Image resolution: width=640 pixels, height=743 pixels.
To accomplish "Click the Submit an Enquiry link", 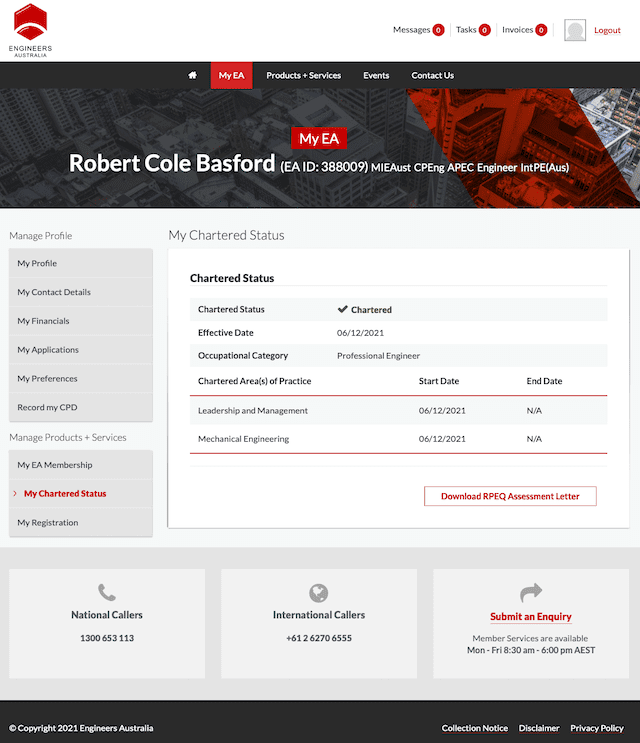I will (531, 616).
